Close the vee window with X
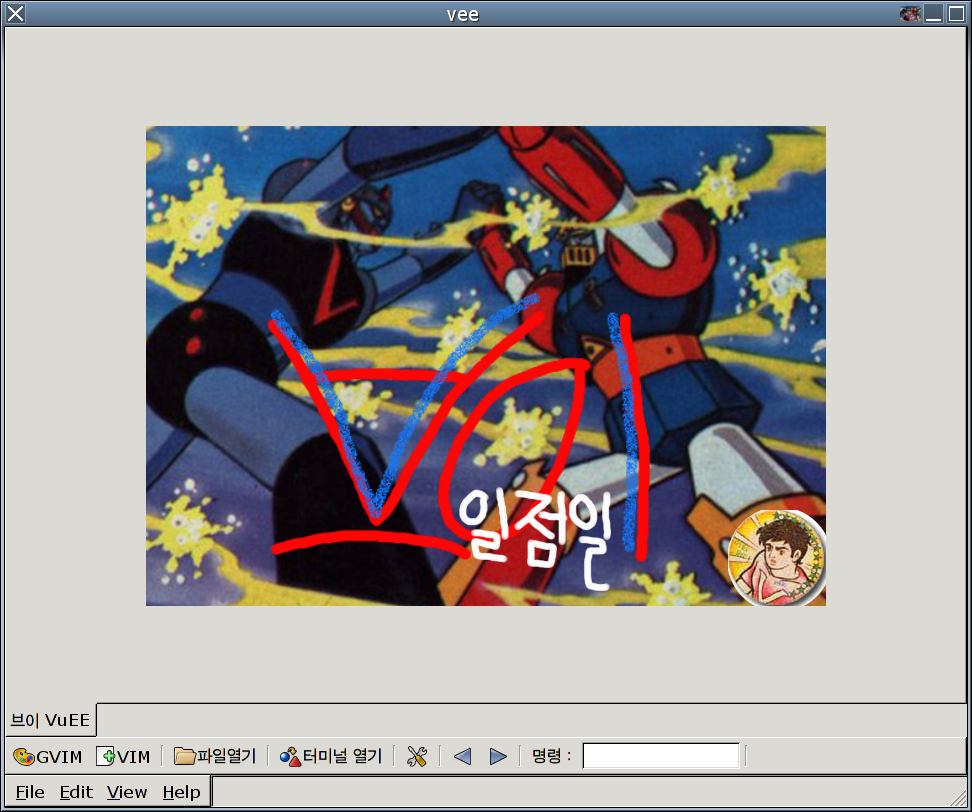The height and width of the screenshot is (812, 972). (x=15, y=13)
